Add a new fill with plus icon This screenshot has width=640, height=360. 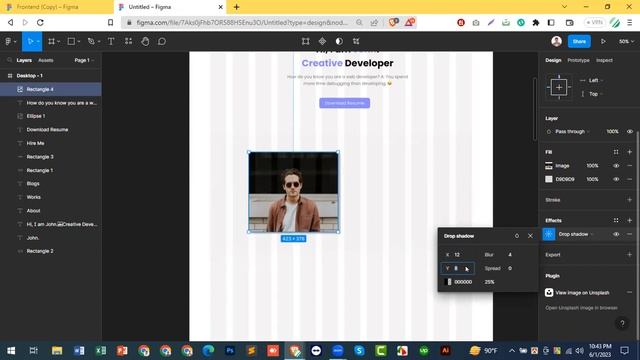(x=629, y=152)
